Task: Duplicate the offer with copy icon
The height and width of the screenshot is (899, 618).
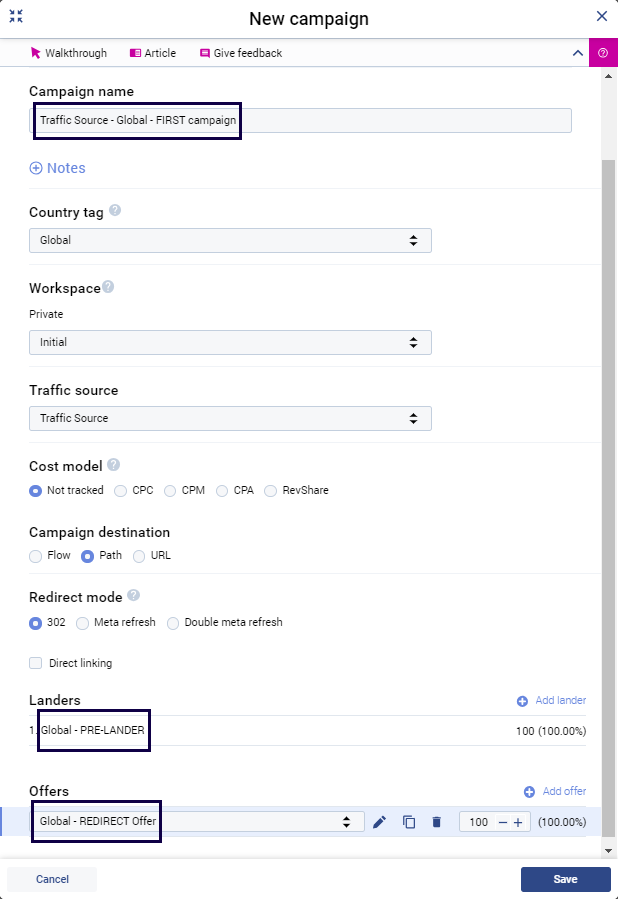Action: [408, 822]
